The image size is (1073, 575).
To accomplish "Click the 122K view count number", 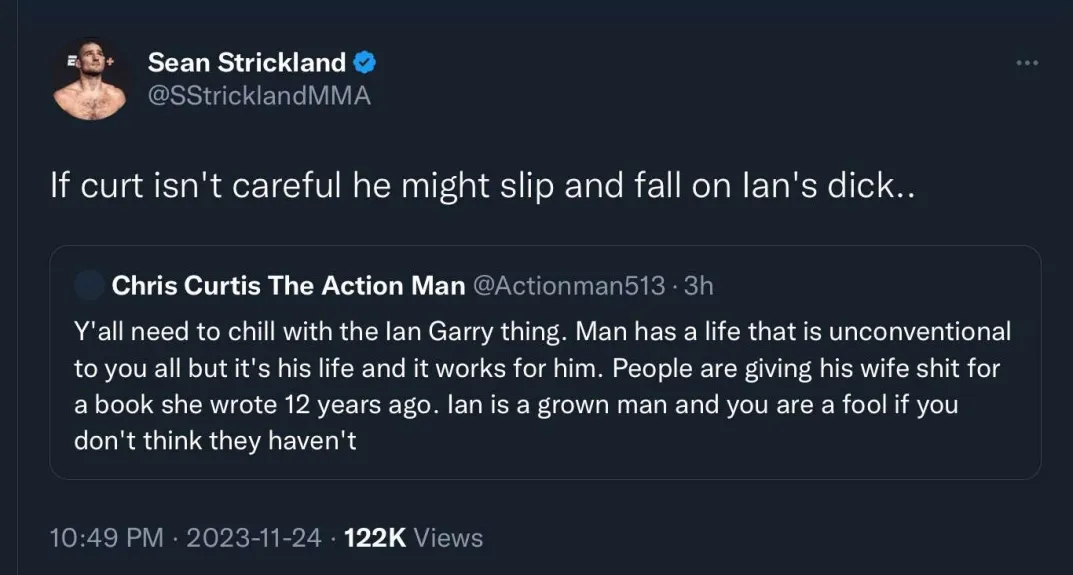I will (375, 538).
